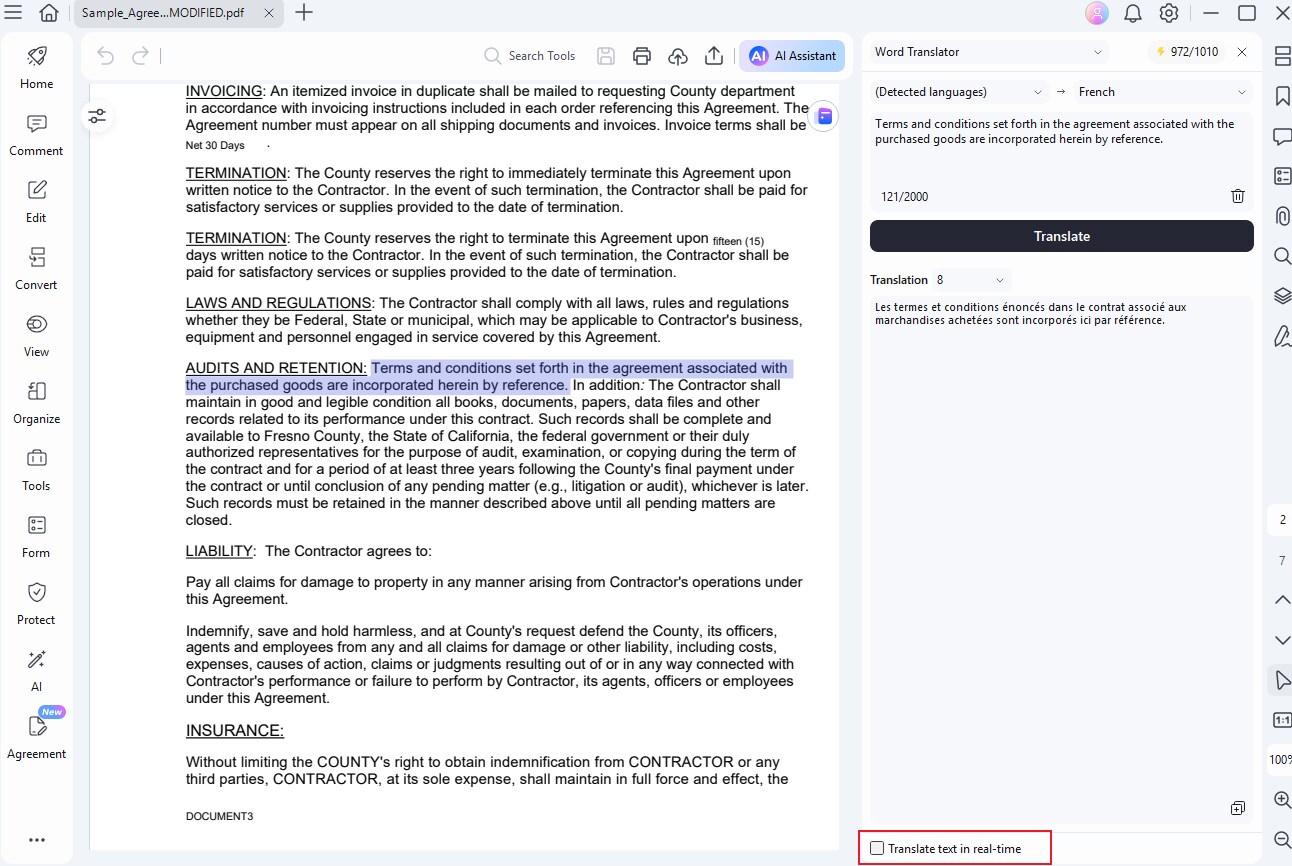The image size is (1292, 866).
Task: Click the INVOICING heading
Action: [224, 91]
